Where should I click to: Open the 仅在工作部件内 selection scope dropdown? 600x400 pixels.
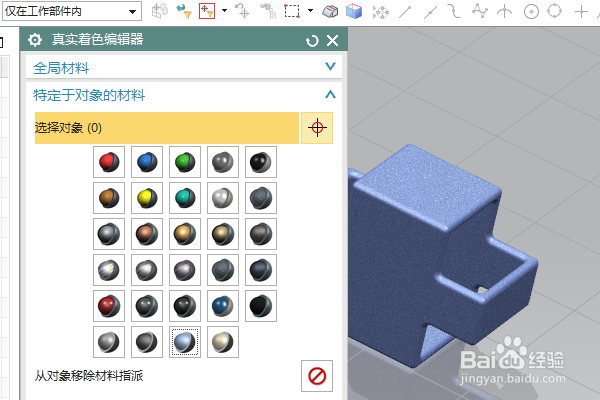(72, 11)
